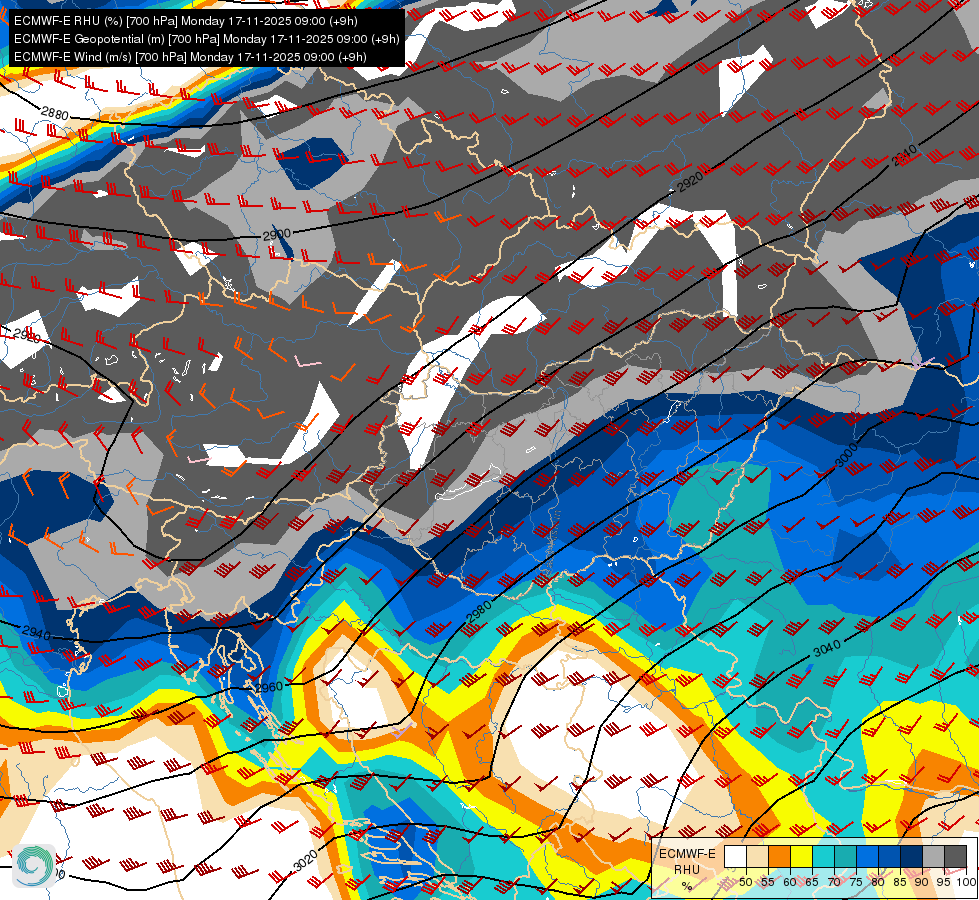Click the 3020 geopotential contour label
This screenshot has width=979, height=900.
coord(305,861)
